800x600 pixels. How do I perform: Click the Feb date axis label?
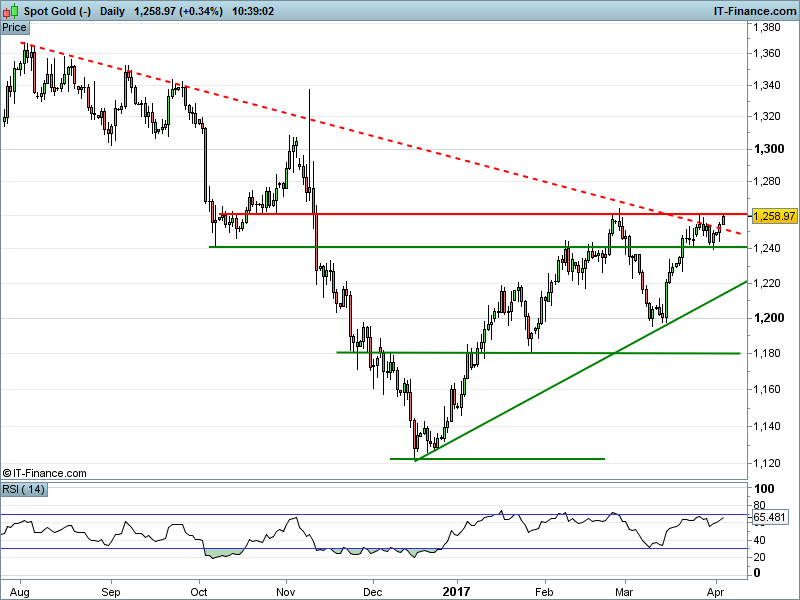[x=544, y=592]
